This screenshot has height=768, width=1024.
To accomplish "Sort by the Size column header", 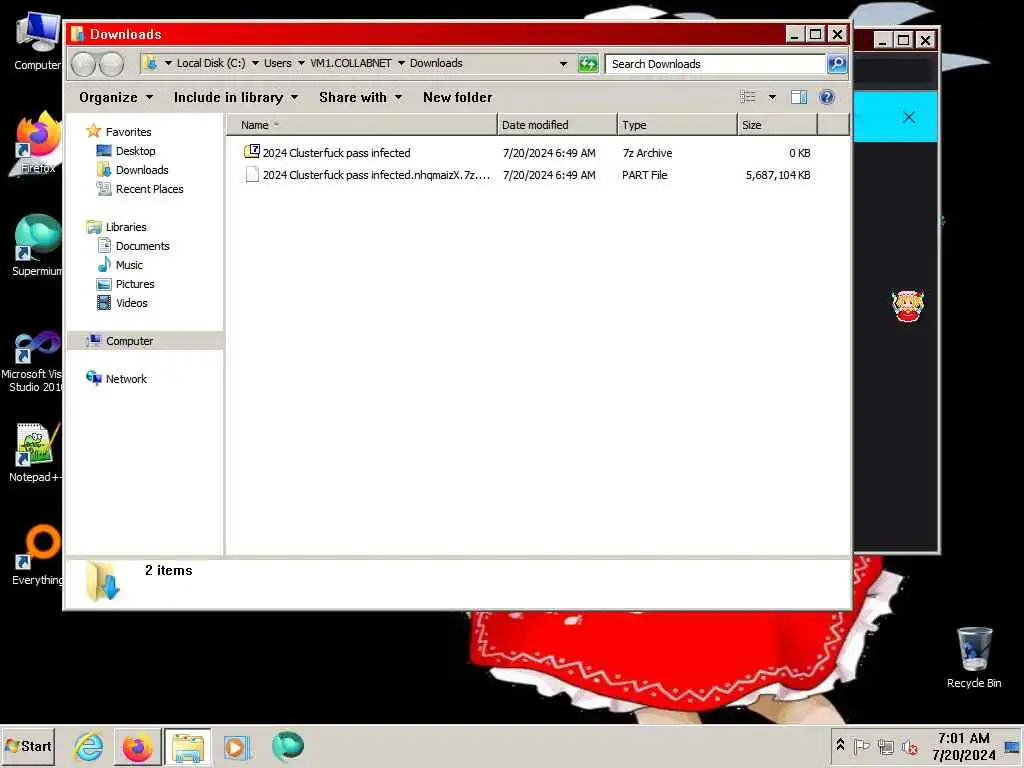I will (x=777, y=125).
